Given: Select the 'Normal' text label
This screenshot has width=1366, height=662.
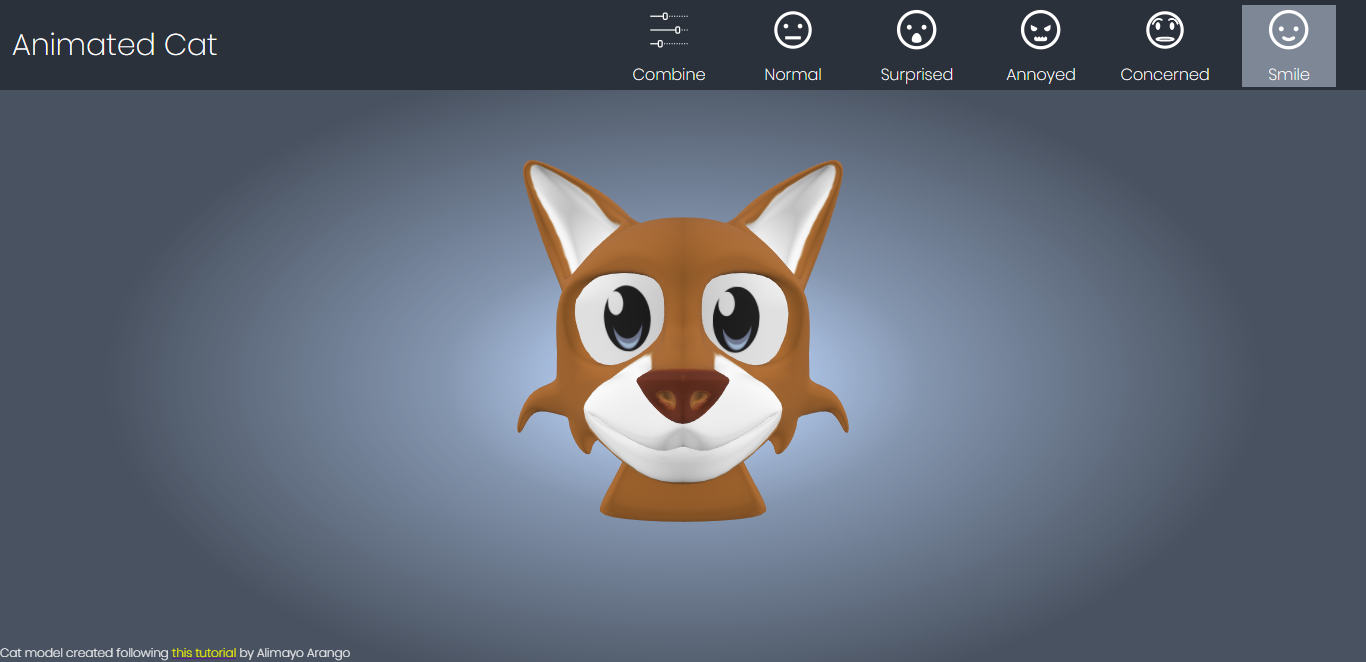Looking at the screenshot, I should pyautogui.click(x=793, y=75).
